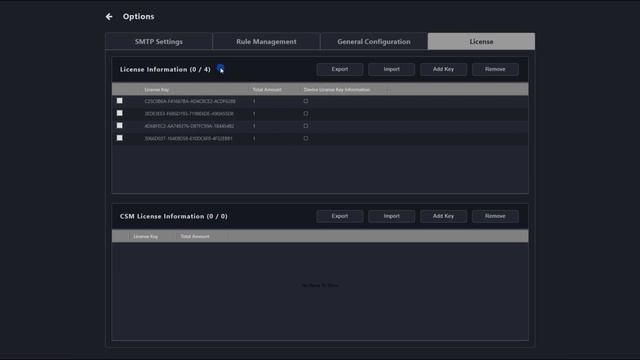Select the License tab

[481, 41]
